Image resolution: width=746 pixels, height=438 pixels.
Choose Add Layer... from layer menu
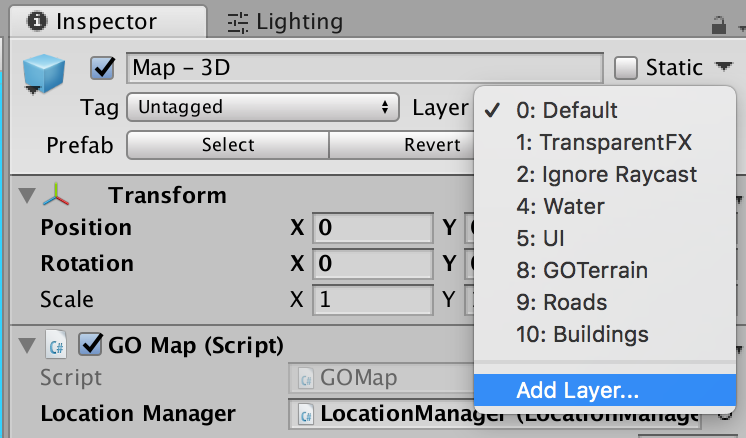(605, 390)
